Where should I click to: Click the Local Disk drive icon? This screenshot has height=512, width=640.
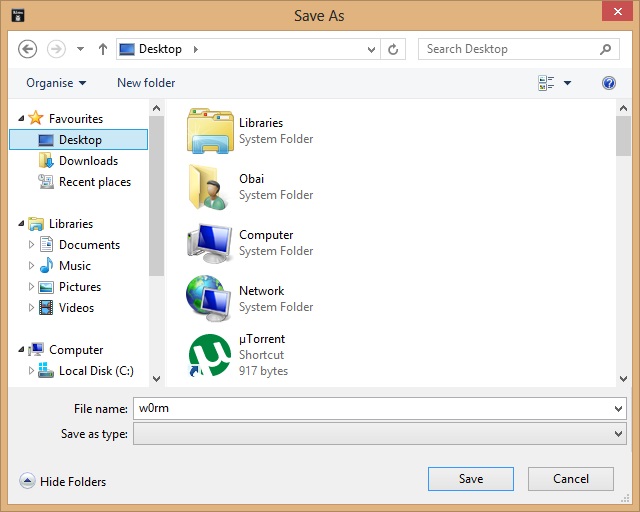[46, 370]
